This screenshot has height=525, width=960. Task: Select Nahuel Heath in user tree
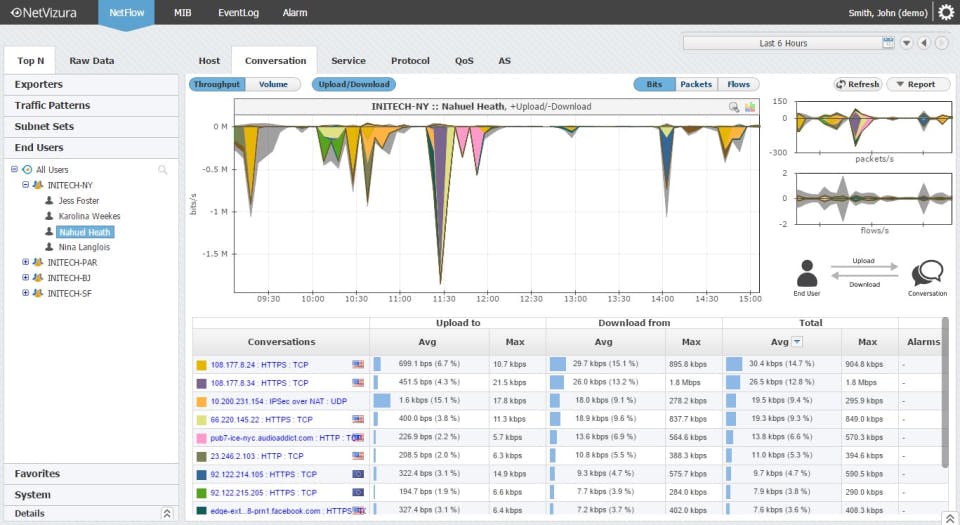tap(85, 232)
